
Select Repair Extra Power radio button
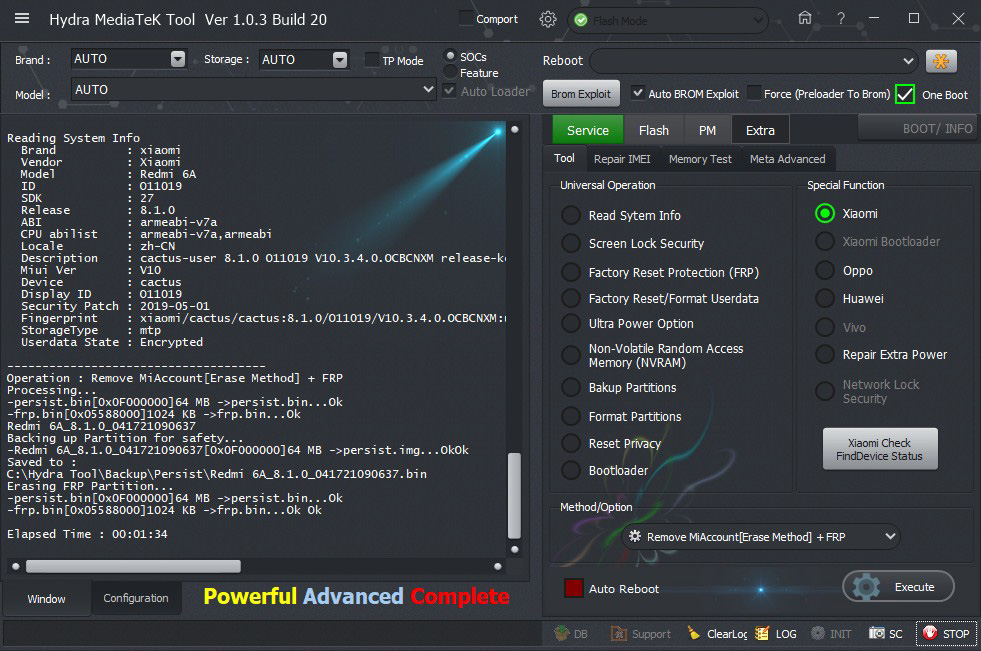[825, 355]
